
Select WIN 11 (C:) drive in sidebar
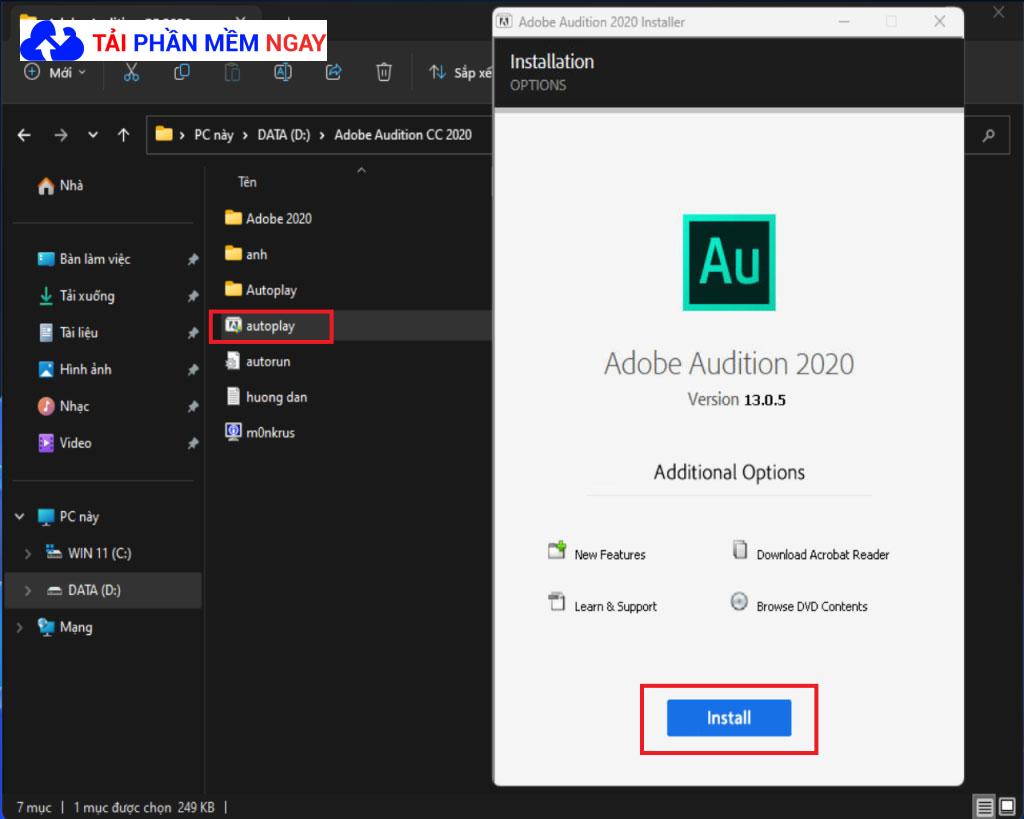pos(89,553)
